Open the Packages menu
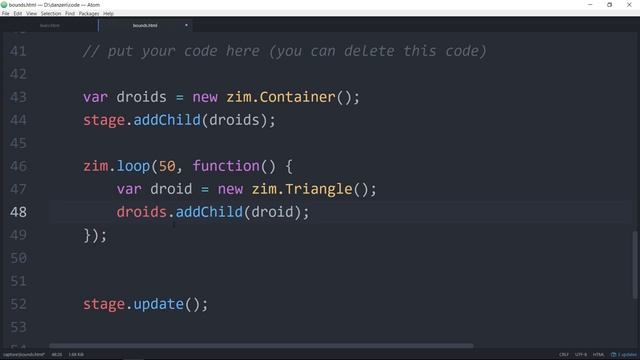 tap(89, 13)
